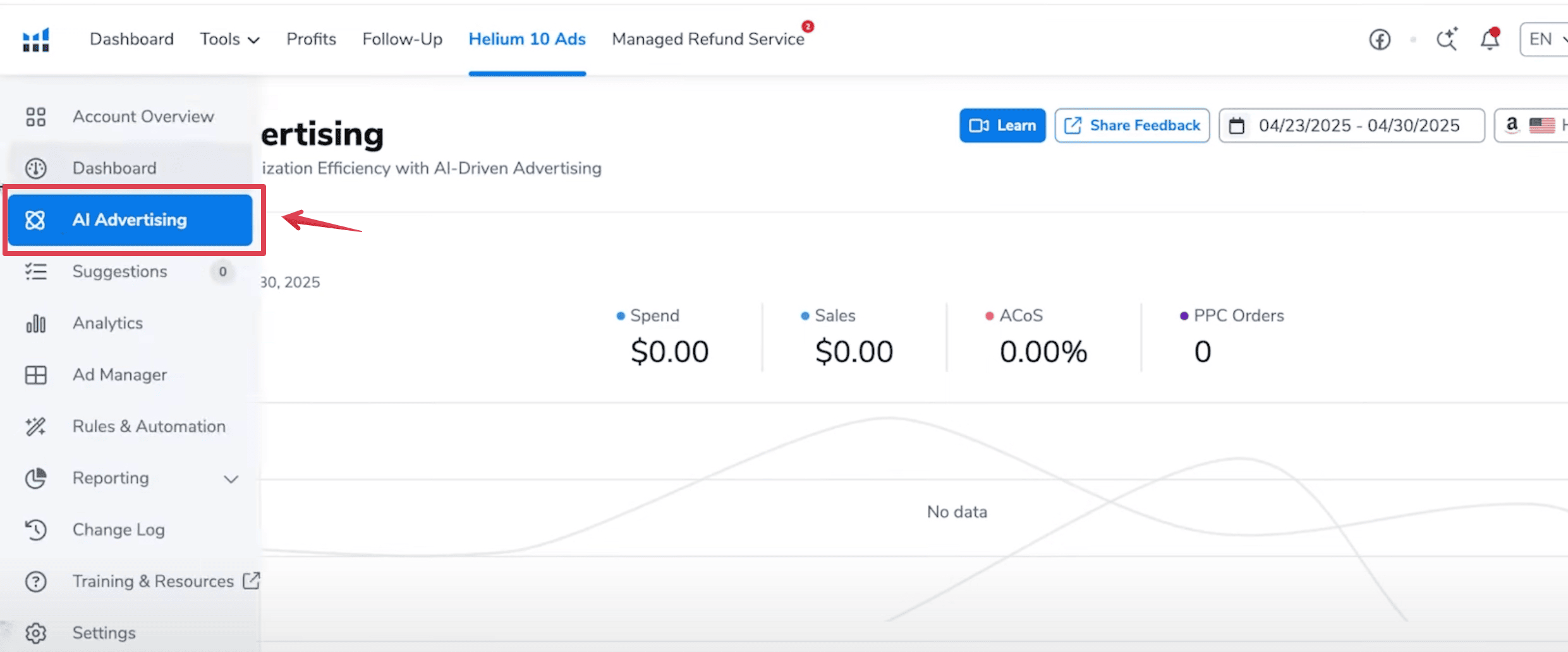Expand the Reporting chevron
Screen dimensions: 1568x652
coord(231,479)
